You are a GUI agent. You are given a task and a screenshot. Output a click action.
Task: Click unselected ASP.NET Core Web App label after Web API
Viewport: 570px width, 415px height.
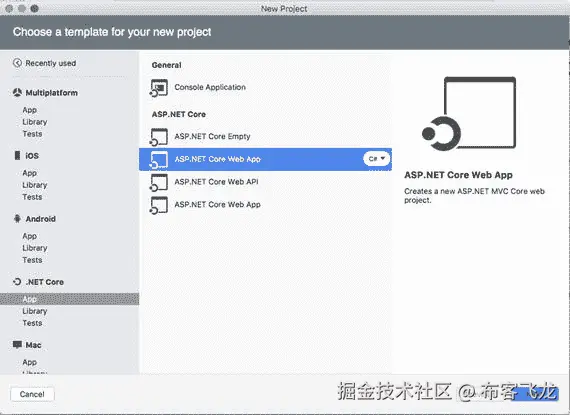click(x=217, y=205)
